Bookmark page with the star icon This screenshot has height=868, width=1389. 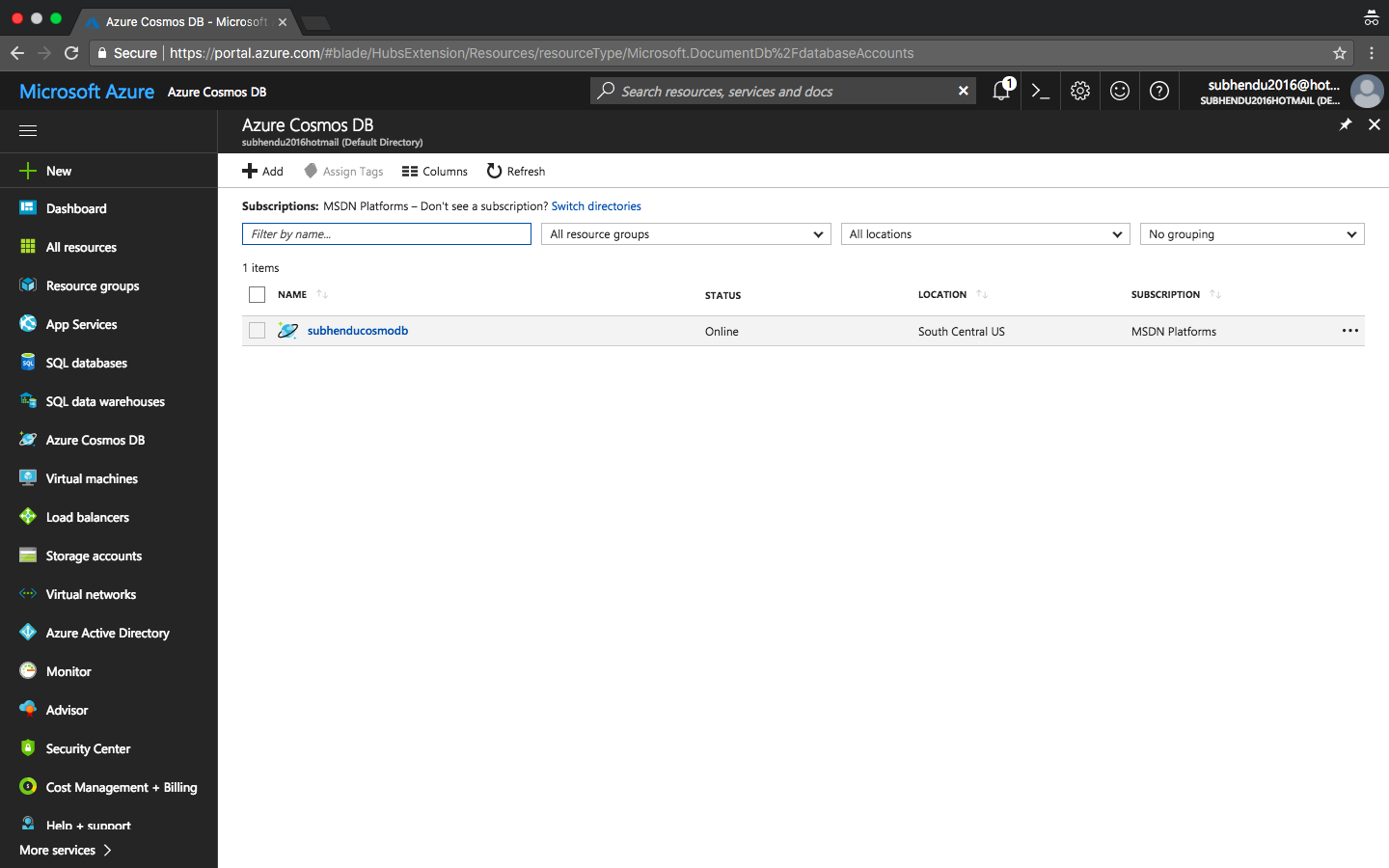[x=1339, y=53]
